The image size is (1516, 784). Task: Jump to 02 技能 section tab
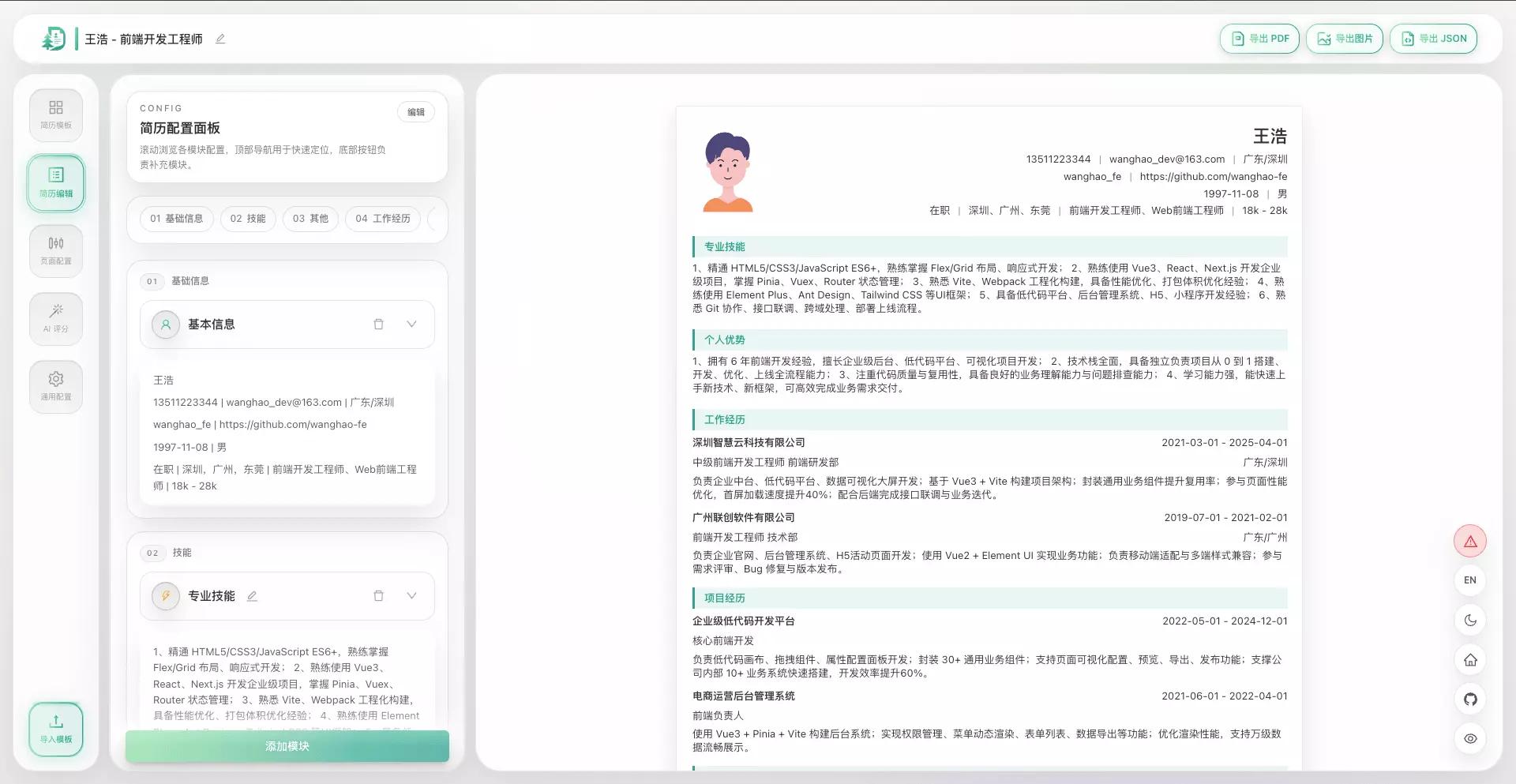248,219
